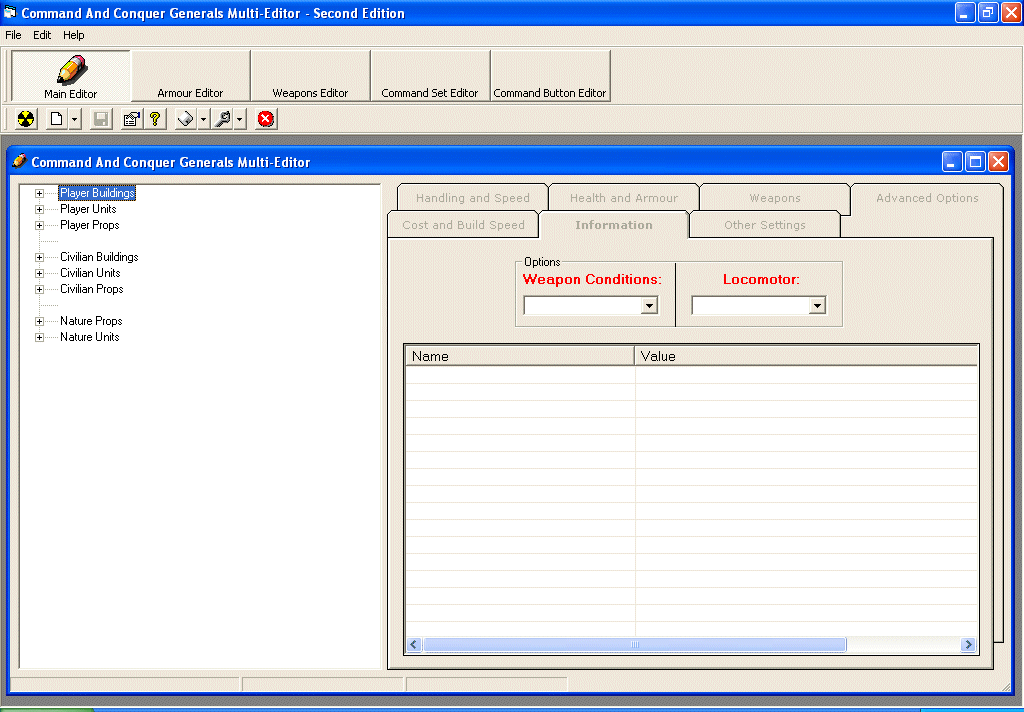Image resolution: width=1024 pixels, height=712 pixels.
Task: Select Civilian Buildings in the tree
Action: tap(99, 257)
